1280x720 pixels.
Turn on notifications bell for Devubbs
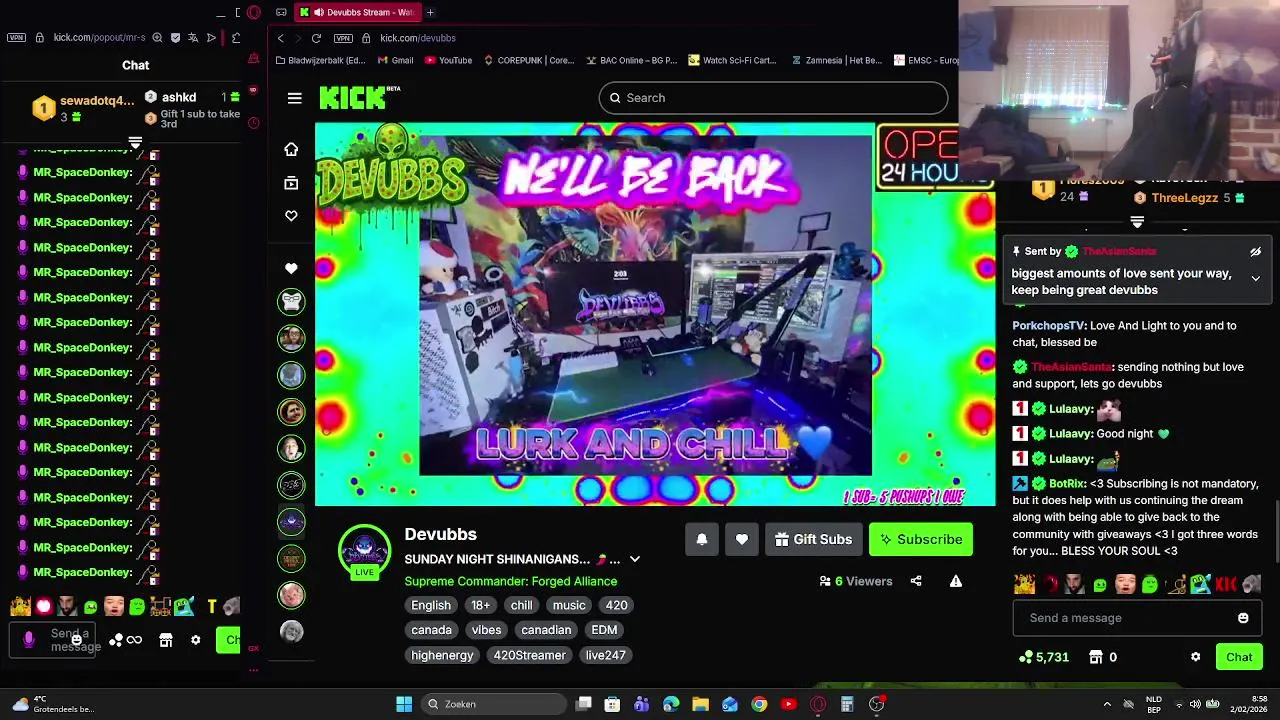702,539
